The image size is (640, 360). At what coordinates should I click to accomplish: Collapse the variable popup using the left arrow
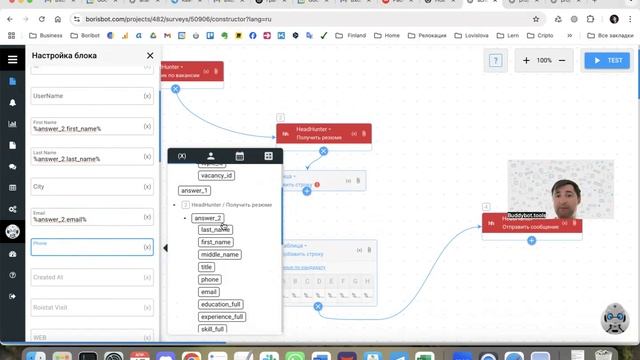165,248
